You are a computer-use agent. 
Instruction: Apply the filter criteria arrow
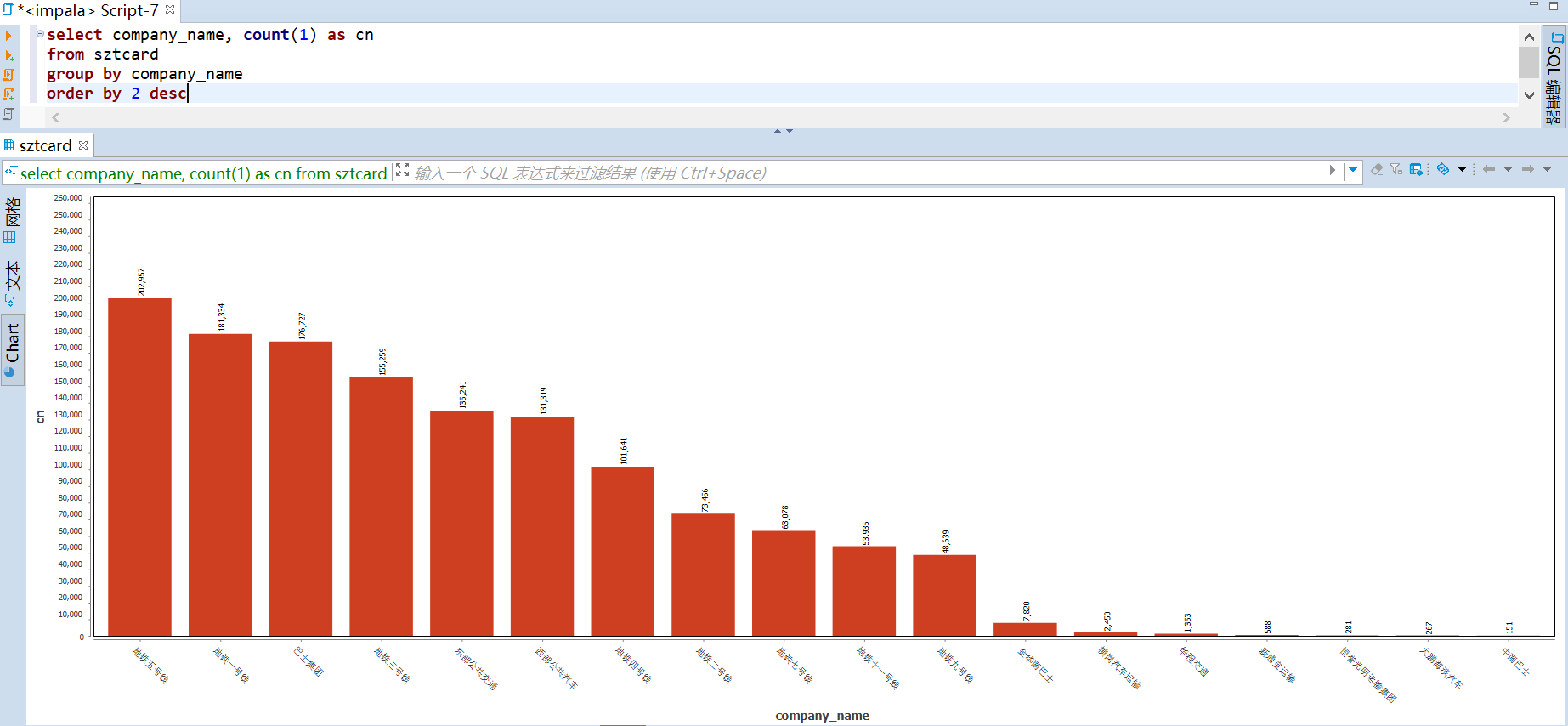[x=1332, y=170]
